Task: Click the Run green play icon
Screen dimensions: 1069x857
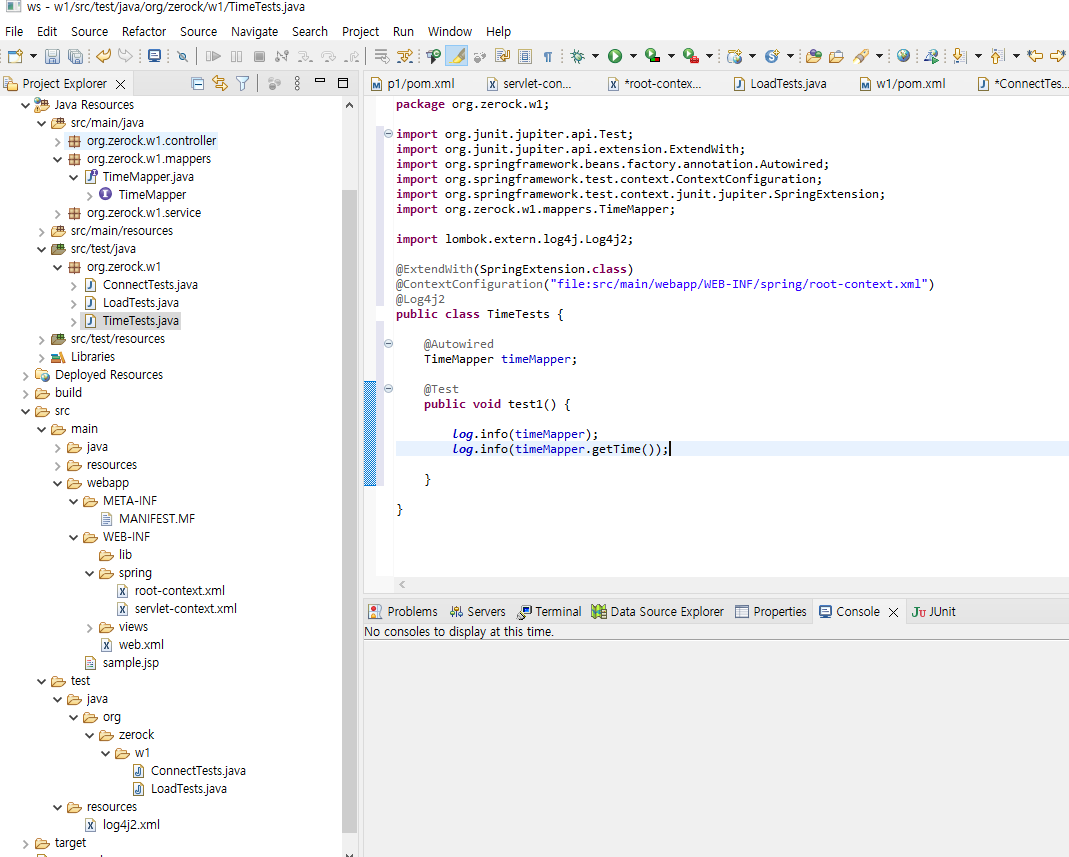Action: tap(615, 57)
